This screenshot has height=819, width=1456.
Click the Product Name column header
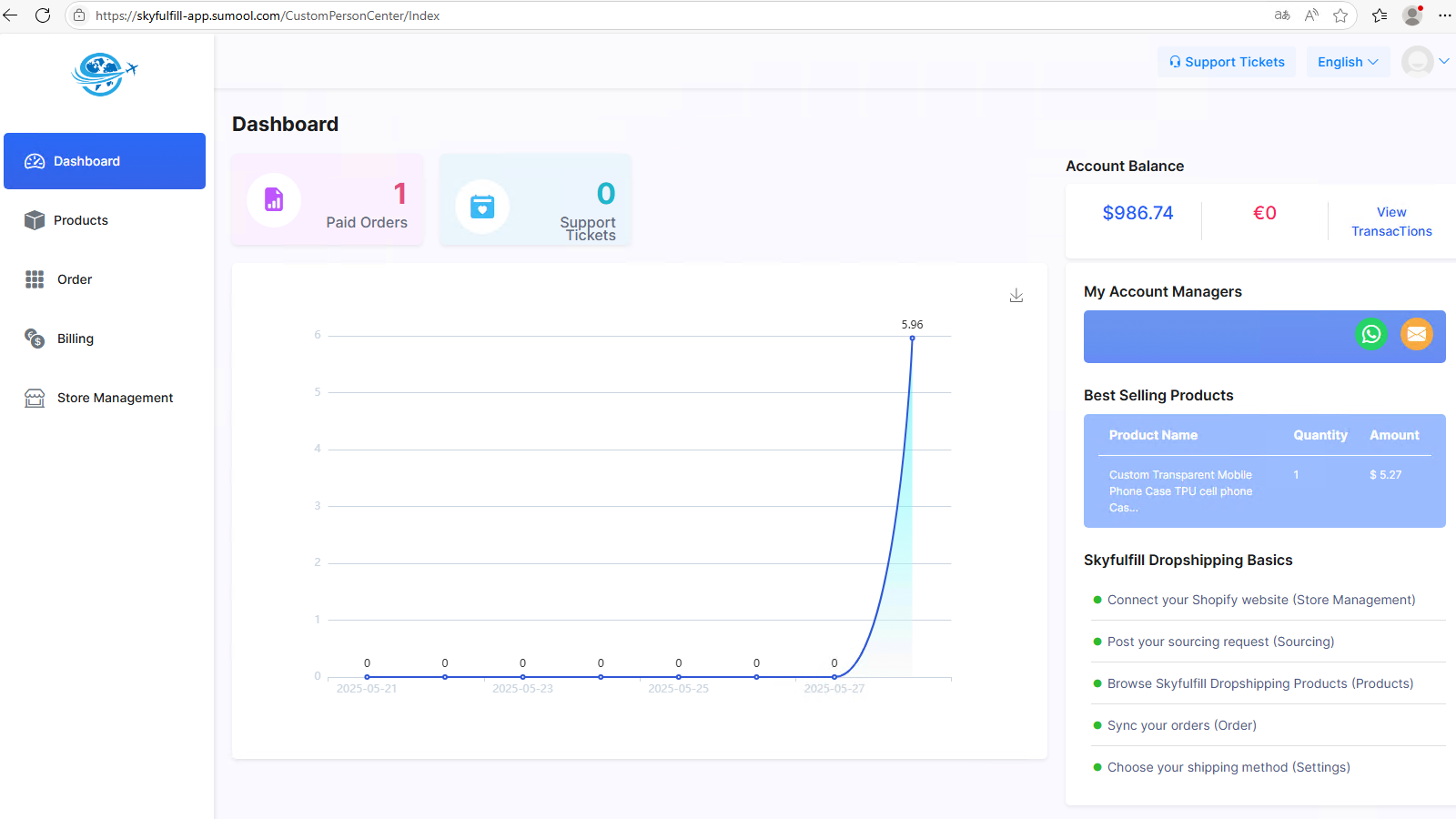1153,435
